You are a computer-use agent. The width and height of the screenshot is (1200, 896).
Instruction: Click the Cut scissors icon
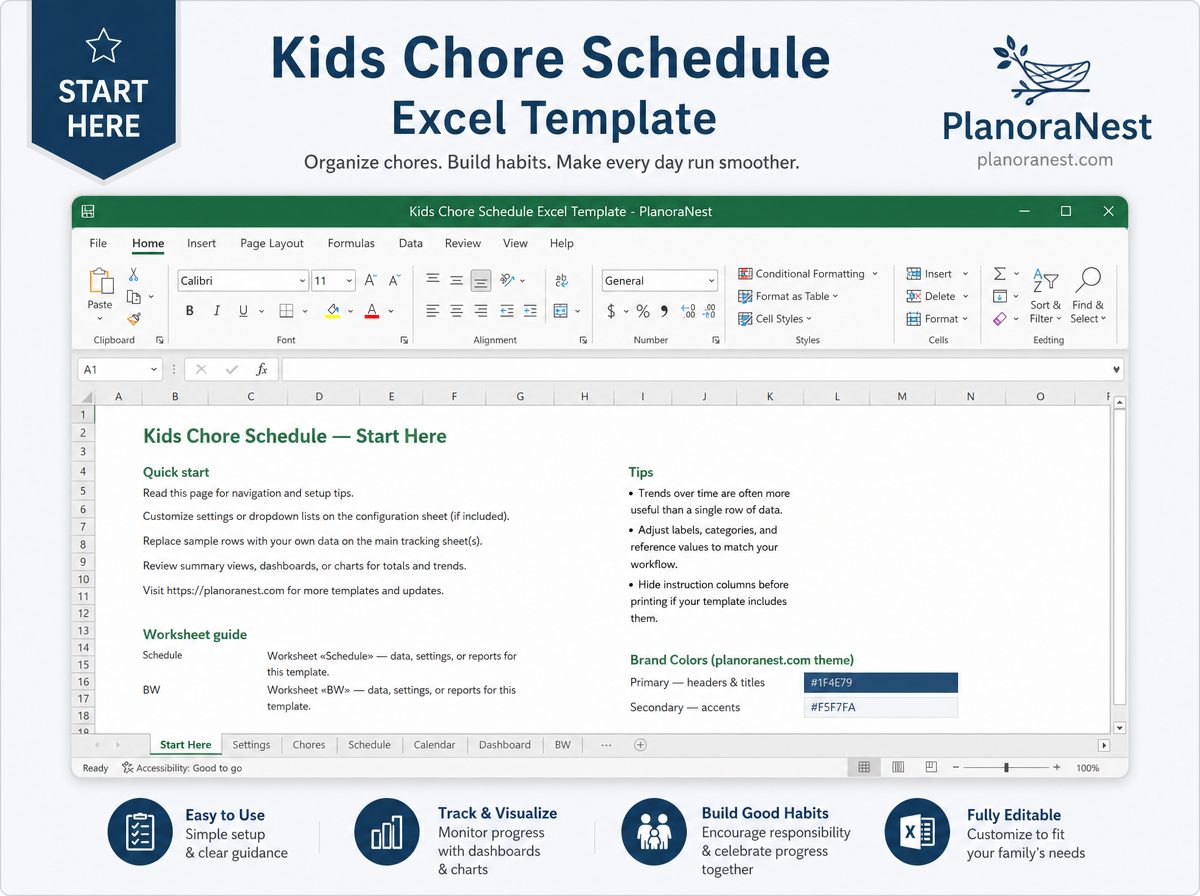coord(133,275)
